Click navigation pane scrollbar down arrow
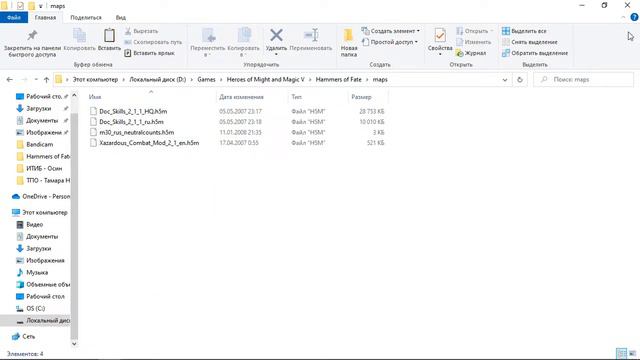This screenshot has height=360, width=640. [74, 344]
